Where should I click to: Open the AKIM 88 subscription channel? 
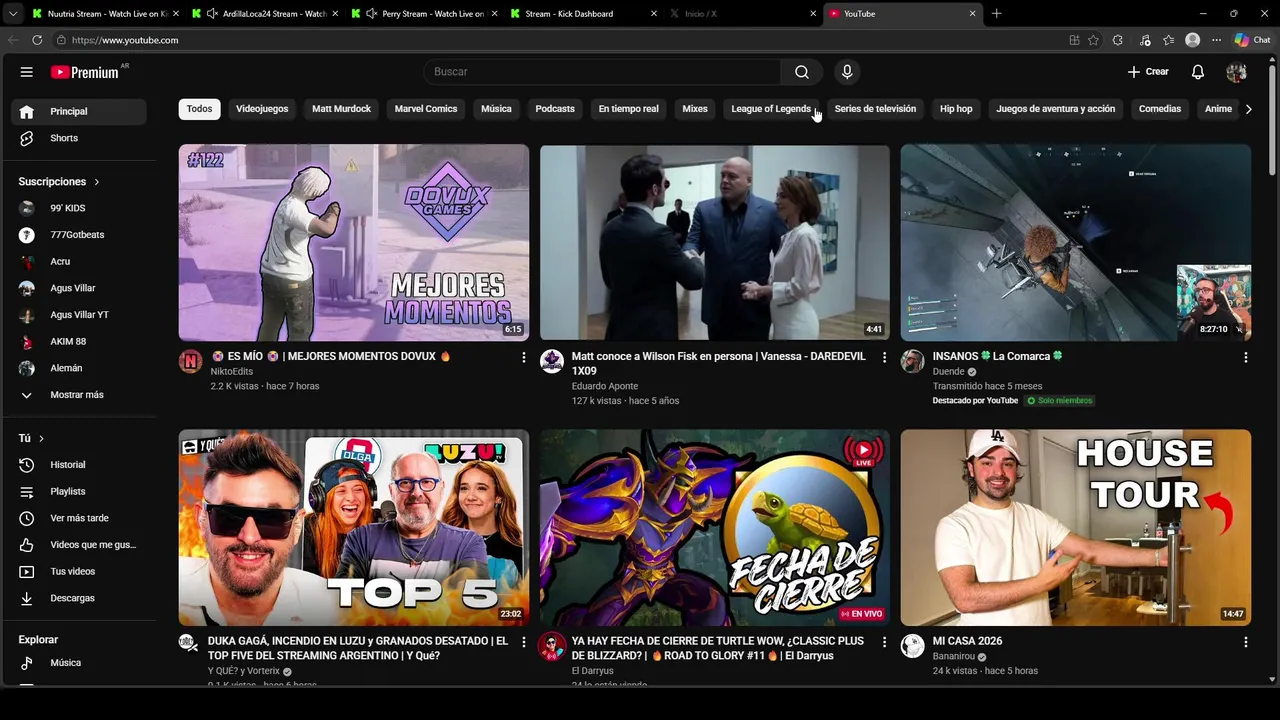tap(79, 342)
